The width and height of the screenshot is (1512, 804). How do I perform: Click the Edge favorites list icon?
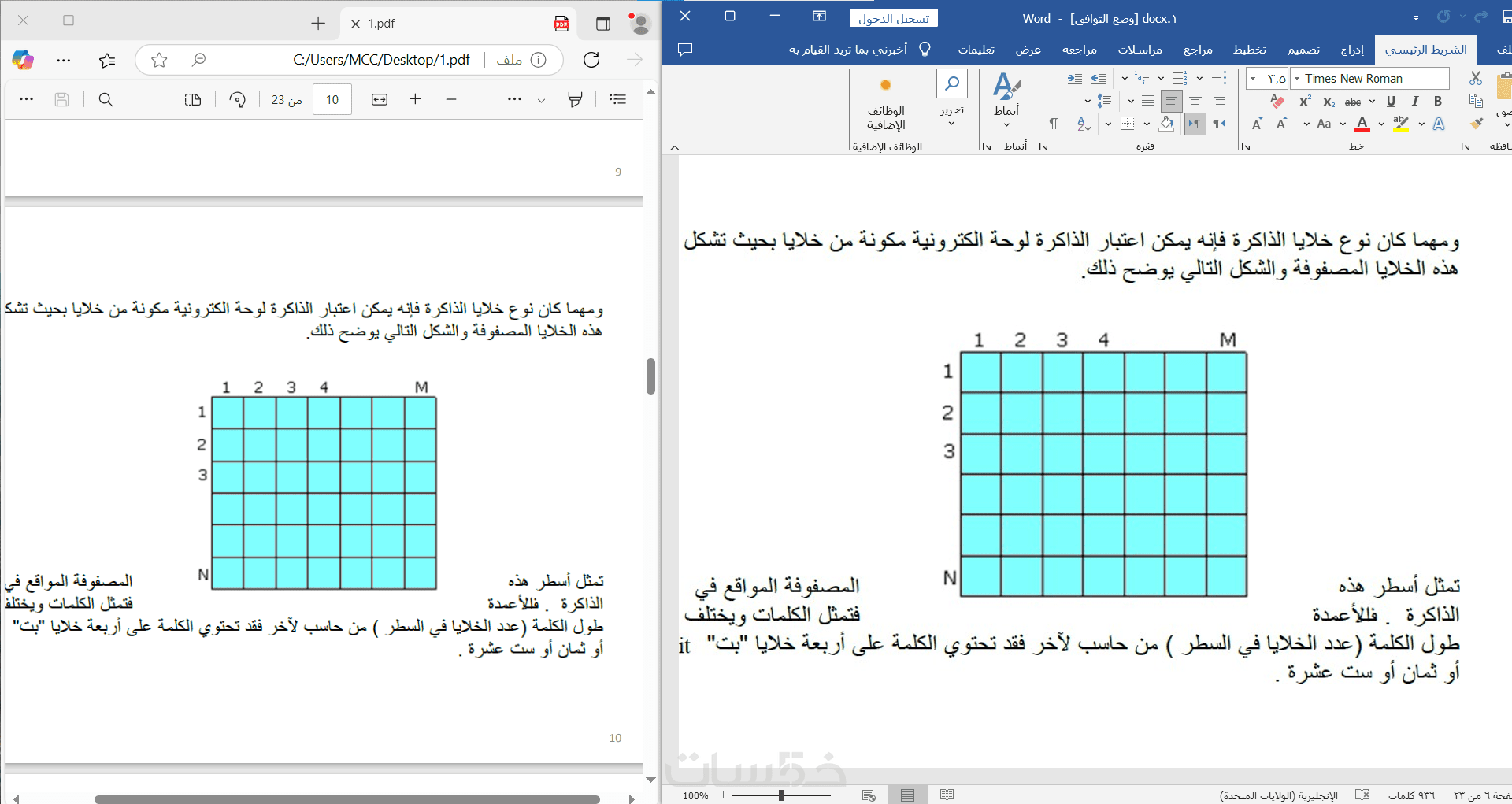107,60
